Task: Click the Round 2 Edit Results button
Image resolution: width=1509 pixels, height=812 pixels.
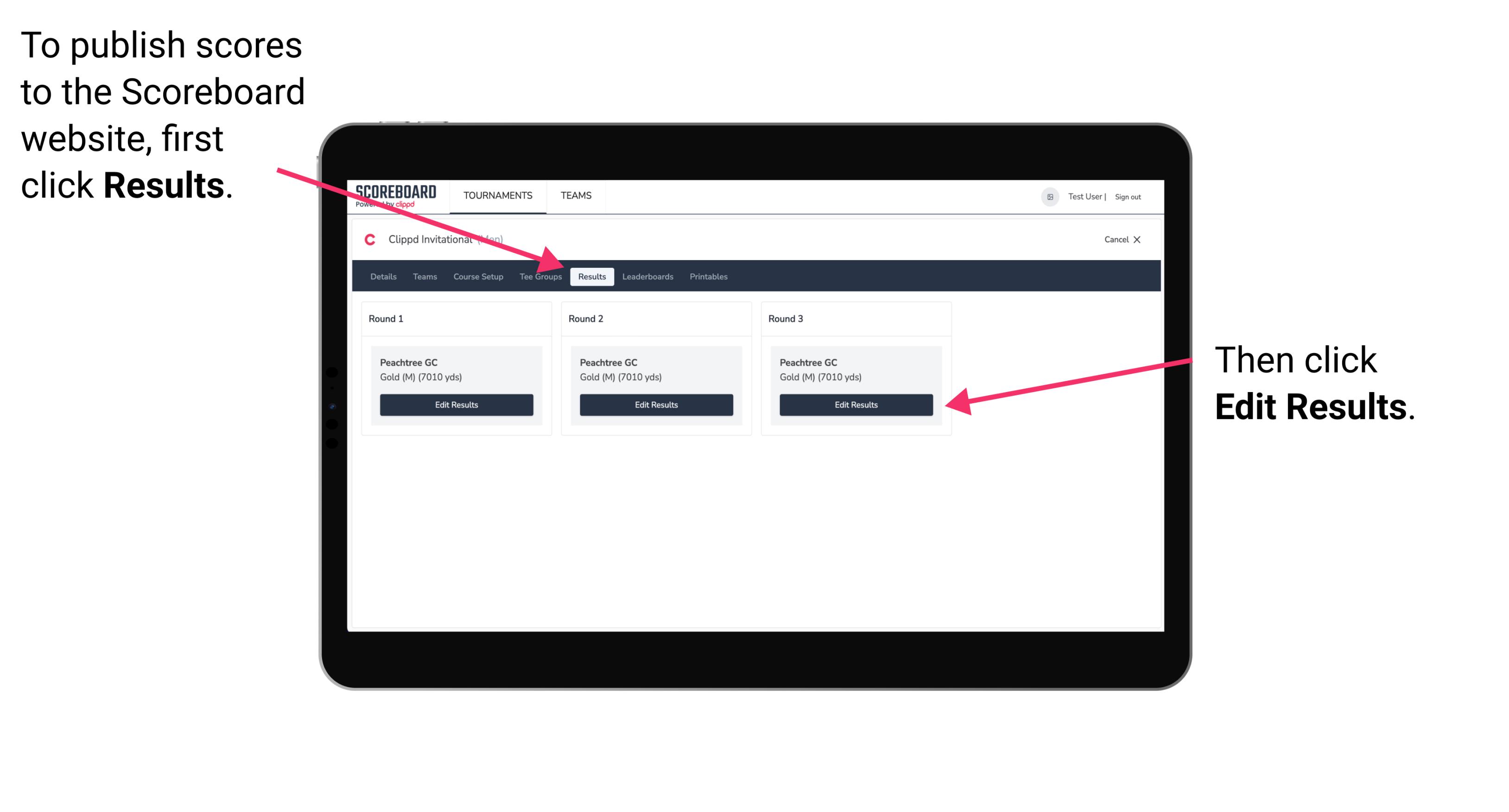Action: [656, 405]
